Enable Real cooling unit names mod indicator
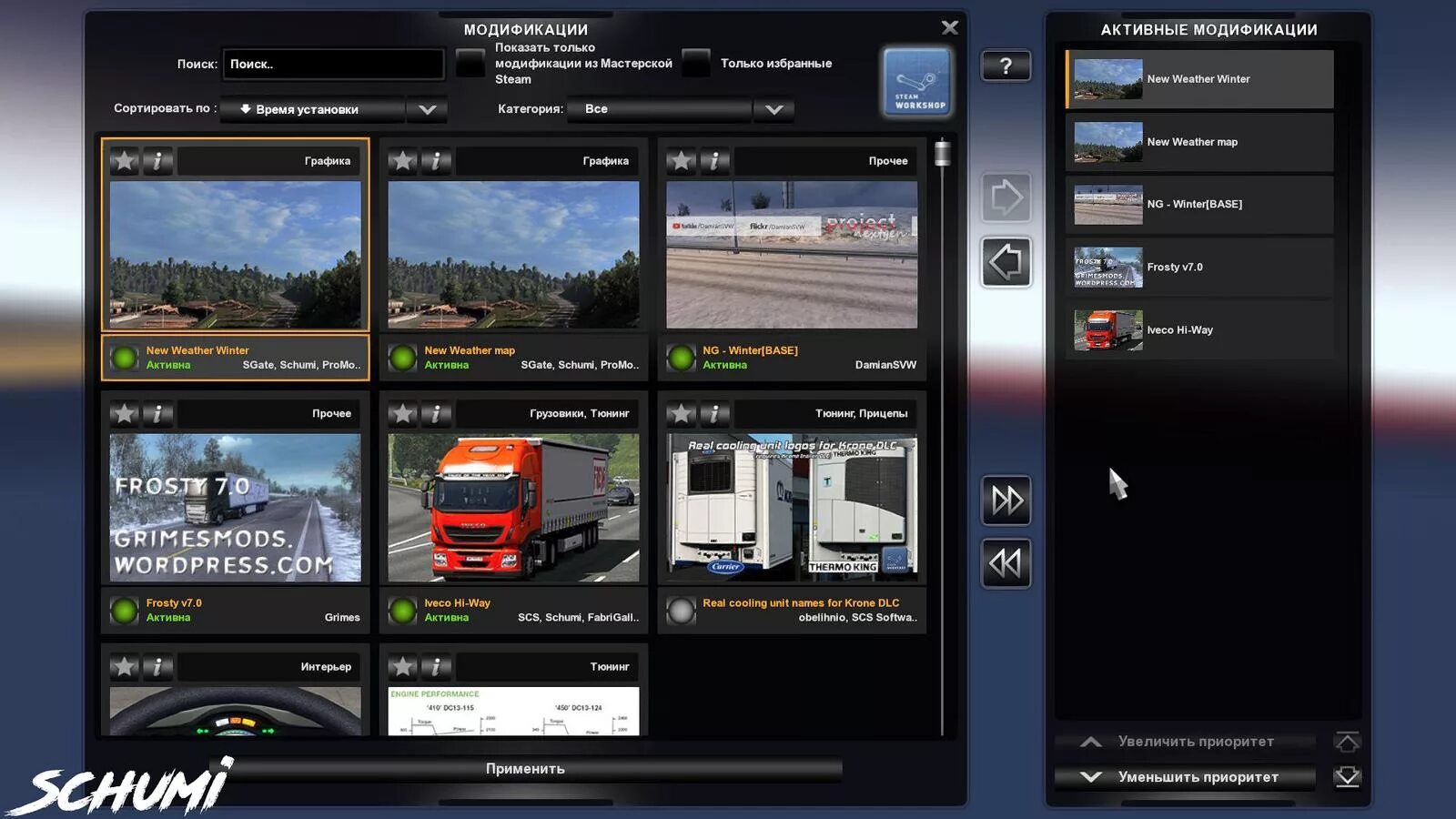The height and width of the screenshot is (819, 1456). point(681,610)
